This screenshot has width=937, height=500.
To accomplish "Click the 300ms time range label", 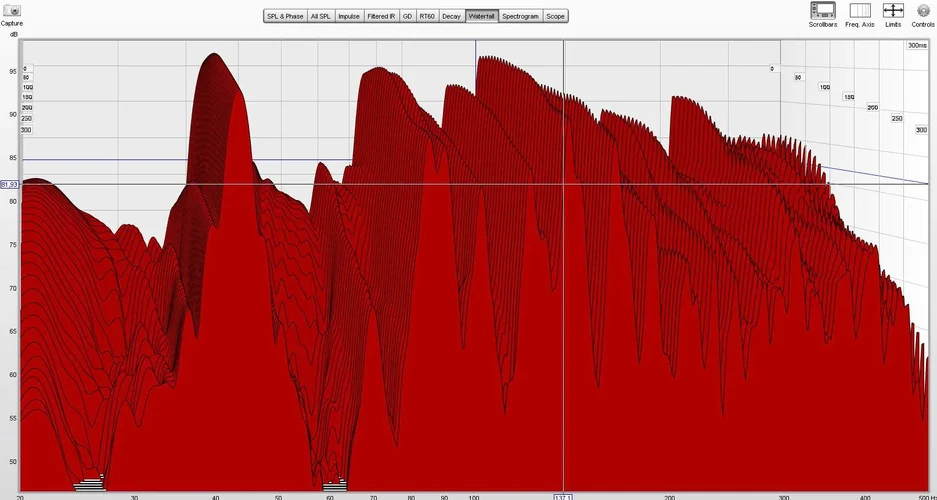I will click(x=917, y=45).
